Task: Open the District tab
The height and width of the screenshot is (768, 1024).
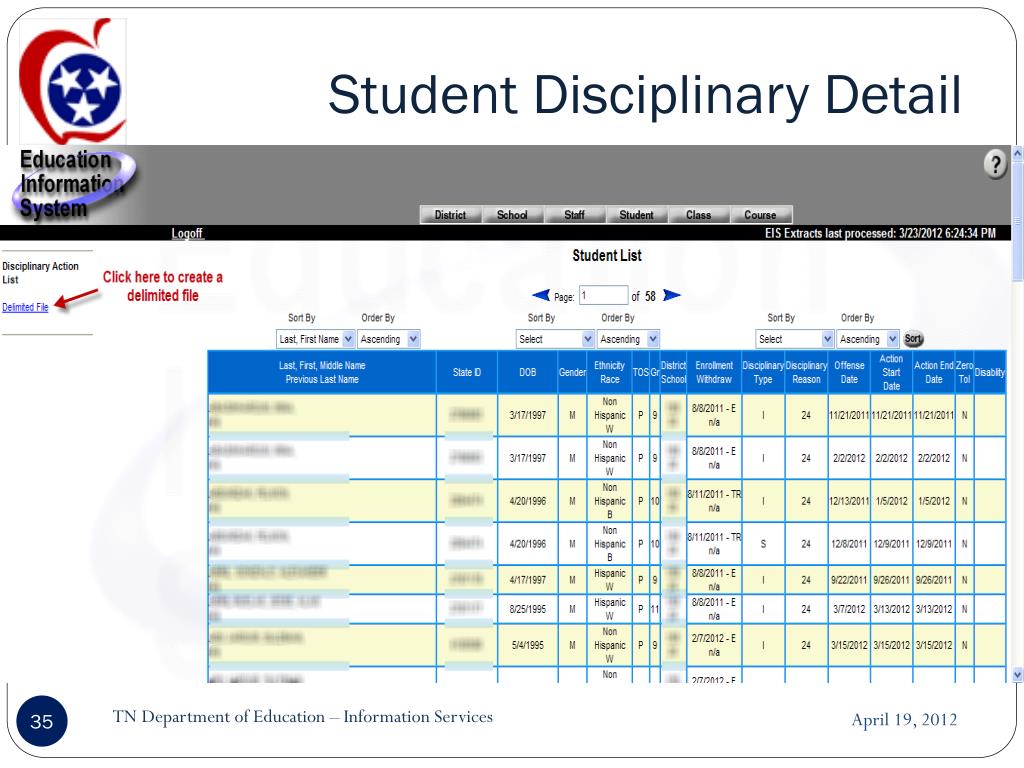Action: point(451,215)
